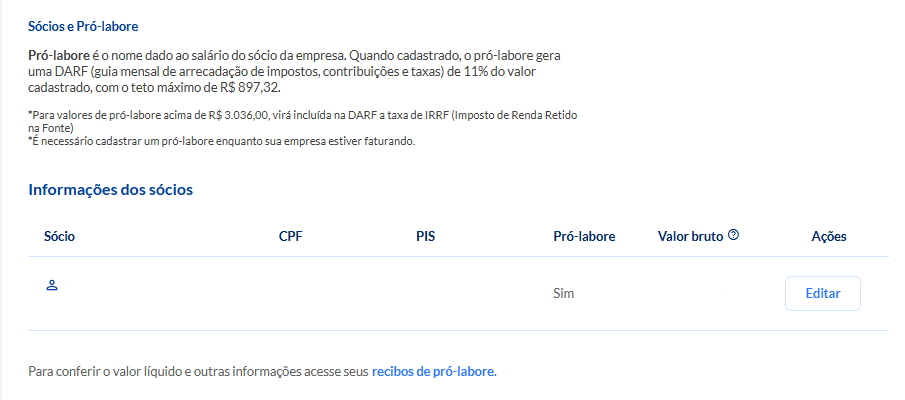Click the Editar button for the sócio
The image size is (905, 400).
point(822,293)
